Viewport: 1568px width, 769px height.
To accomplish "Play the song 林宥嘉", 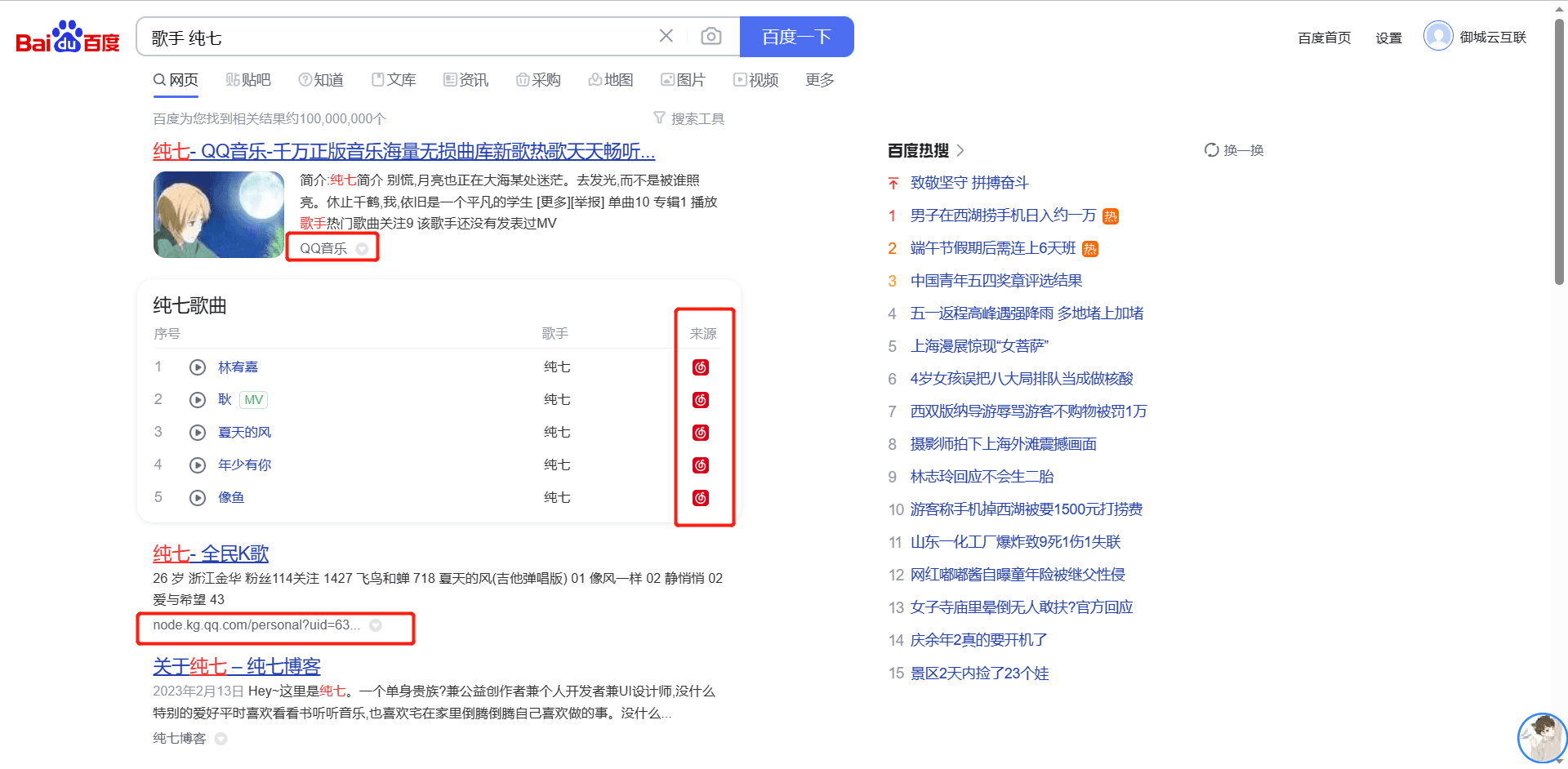I will (x=197, y=367).
